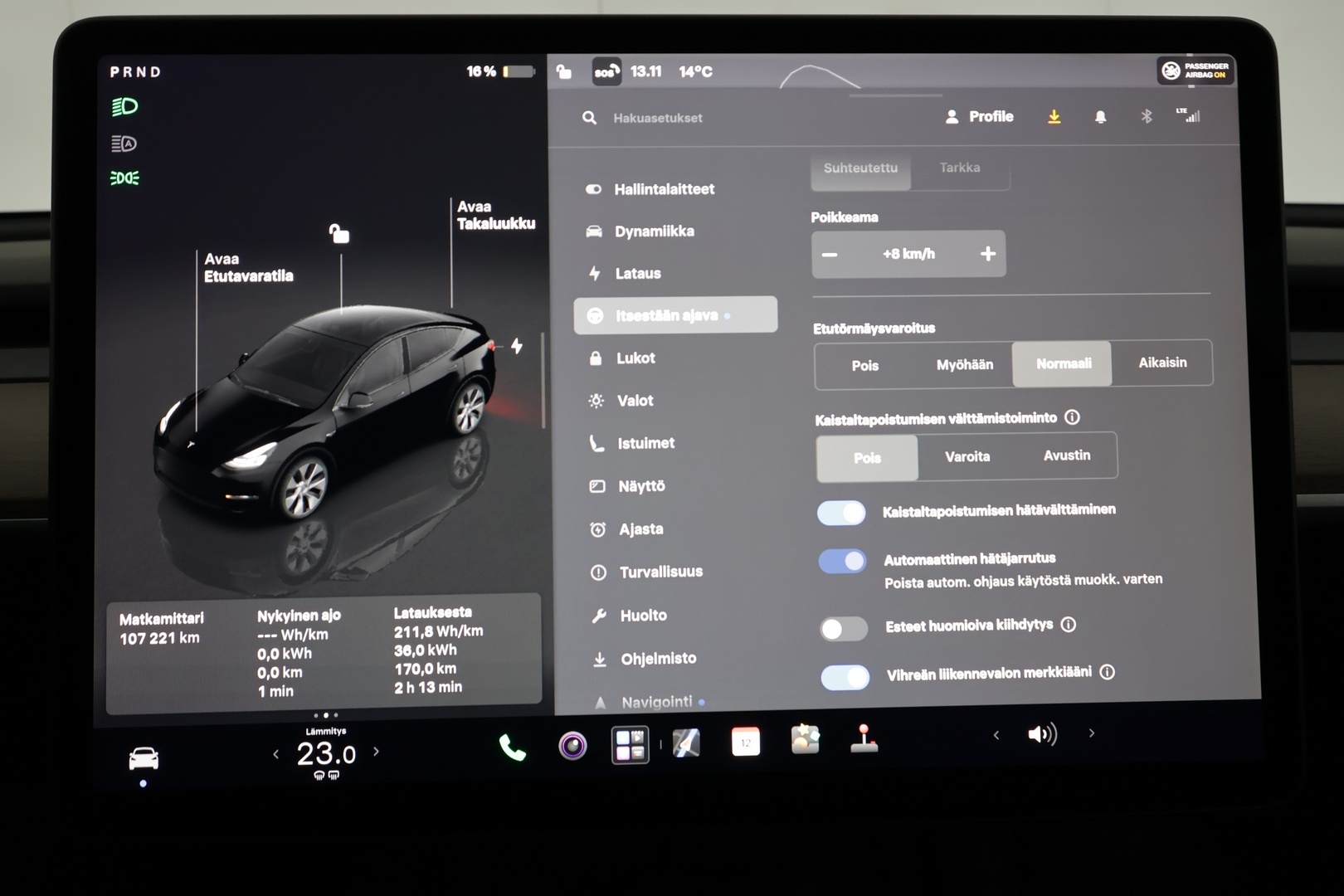1344x896 pixels.
Task: Toggle Kaistaltapoistumisen hätävälttäminen switch
Action: point(841,513)
